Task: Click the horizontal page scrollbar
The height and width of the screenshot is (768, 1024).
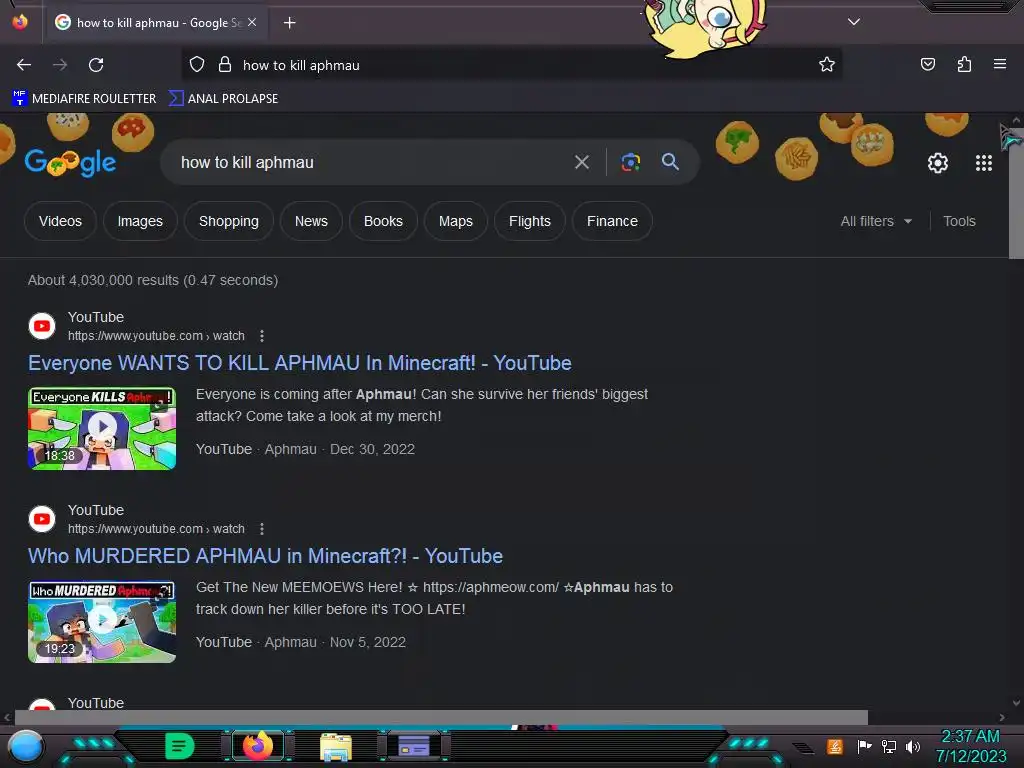Action: [x=441, y=717]
